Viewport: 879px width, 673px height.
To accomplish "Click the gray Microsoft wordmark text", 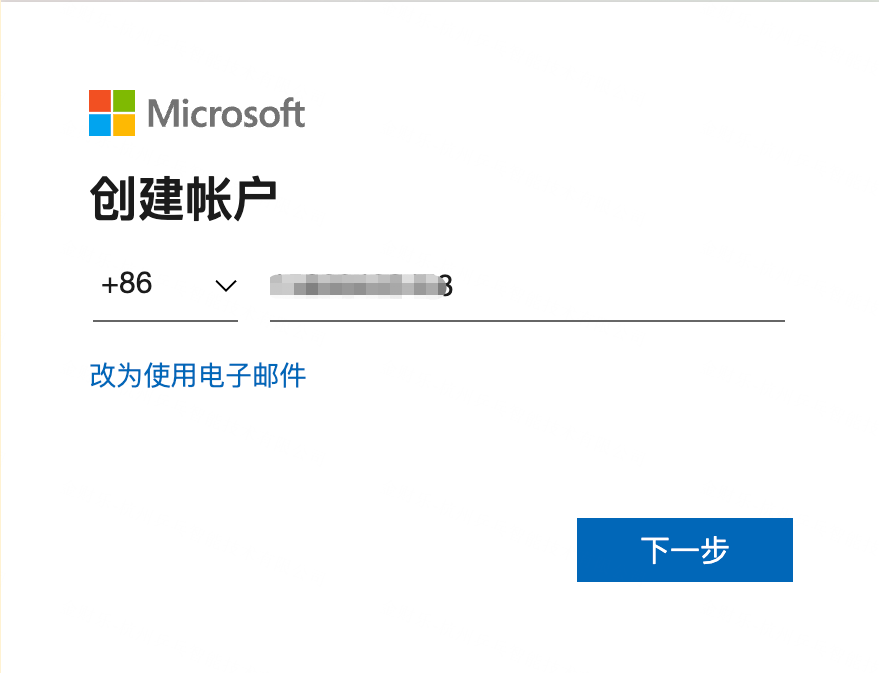I will point(226,113).
